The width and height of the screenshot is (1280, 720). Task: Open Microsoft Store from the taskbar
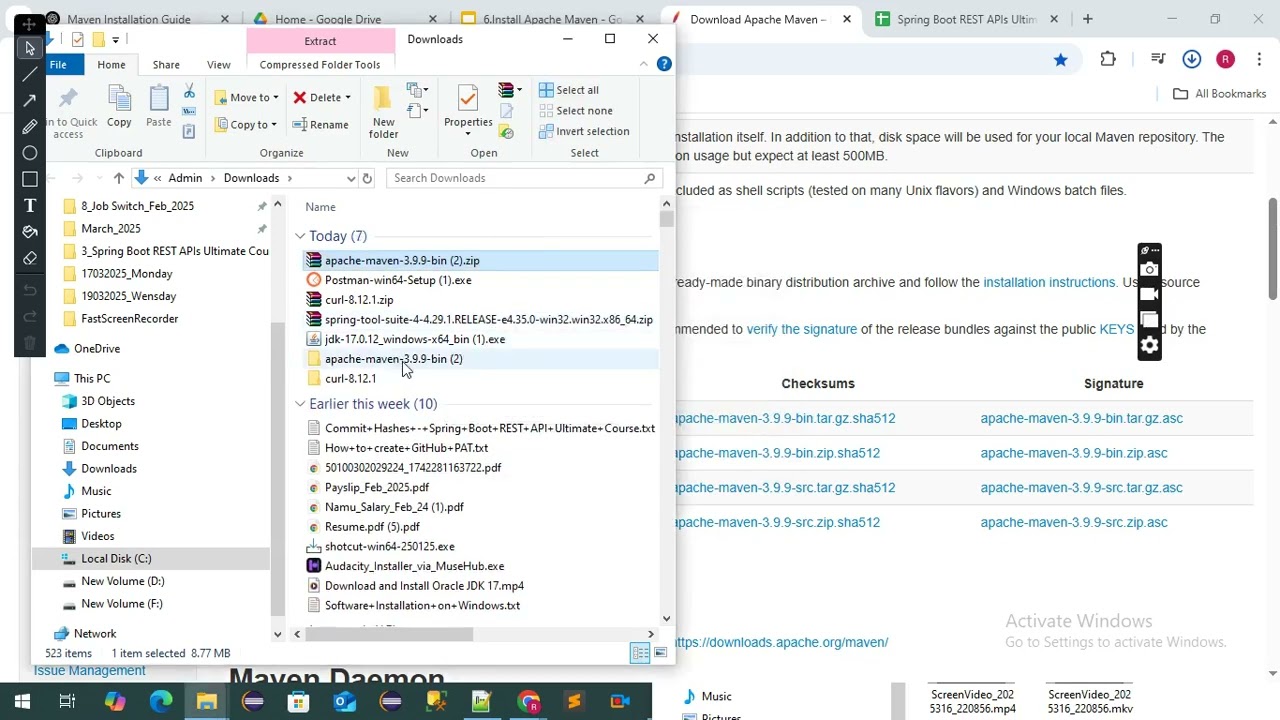pos(298,701)
